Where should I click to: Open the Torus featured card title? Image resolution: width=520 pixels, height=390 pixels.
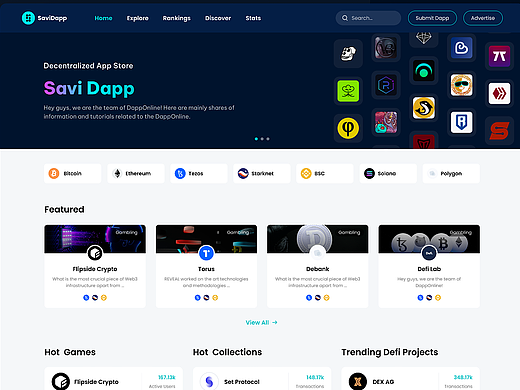[x=206, y=269]
